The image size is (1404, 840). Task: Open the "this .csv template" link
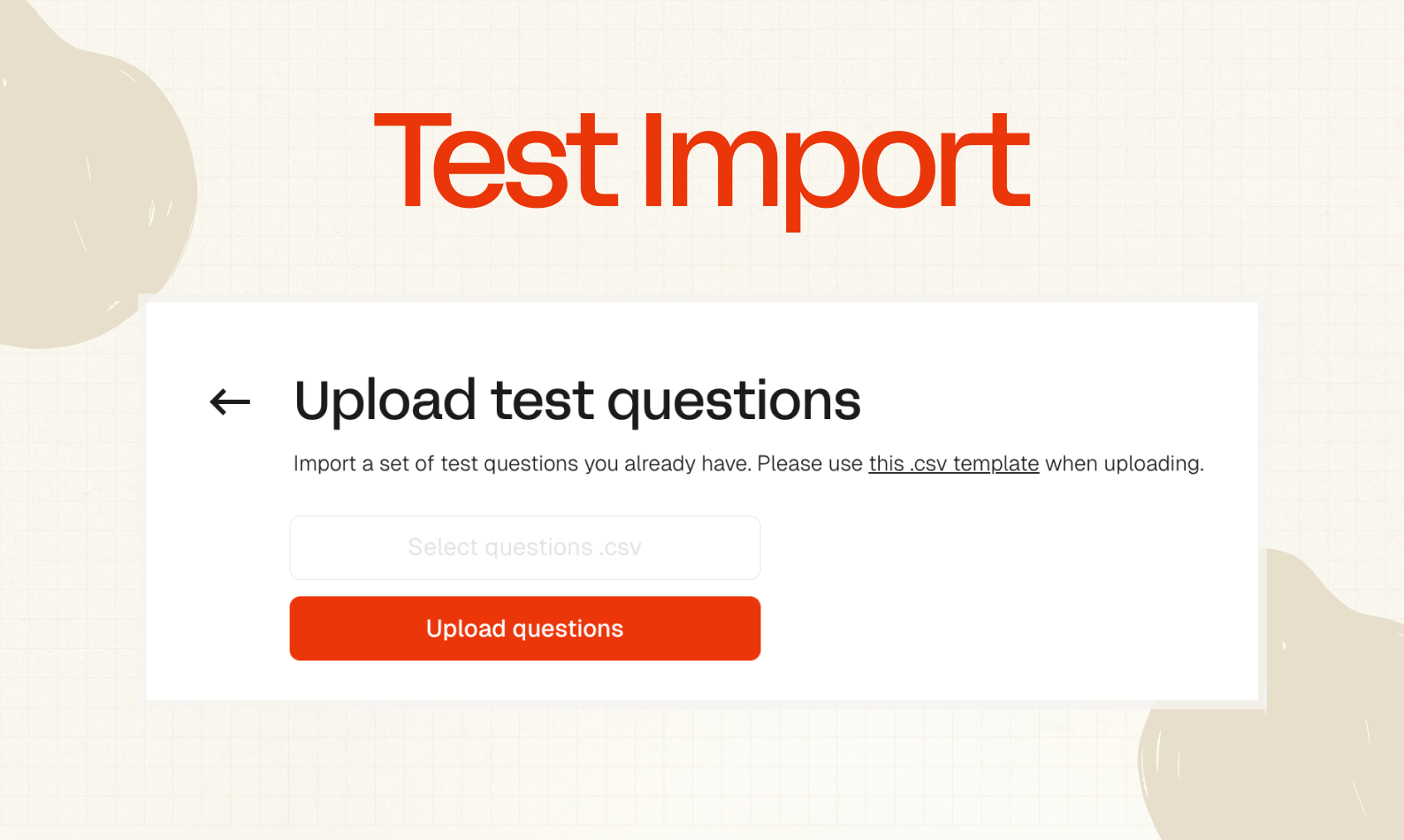click(953, 463)
